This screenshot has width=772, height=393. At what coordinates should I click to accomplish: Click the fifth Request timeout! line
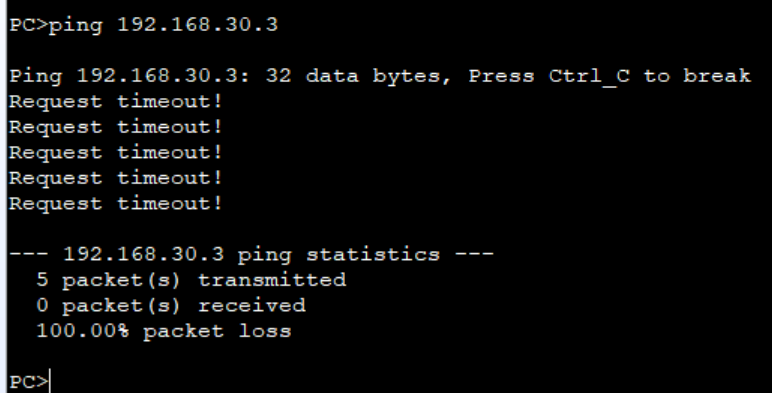pos(116,204)
